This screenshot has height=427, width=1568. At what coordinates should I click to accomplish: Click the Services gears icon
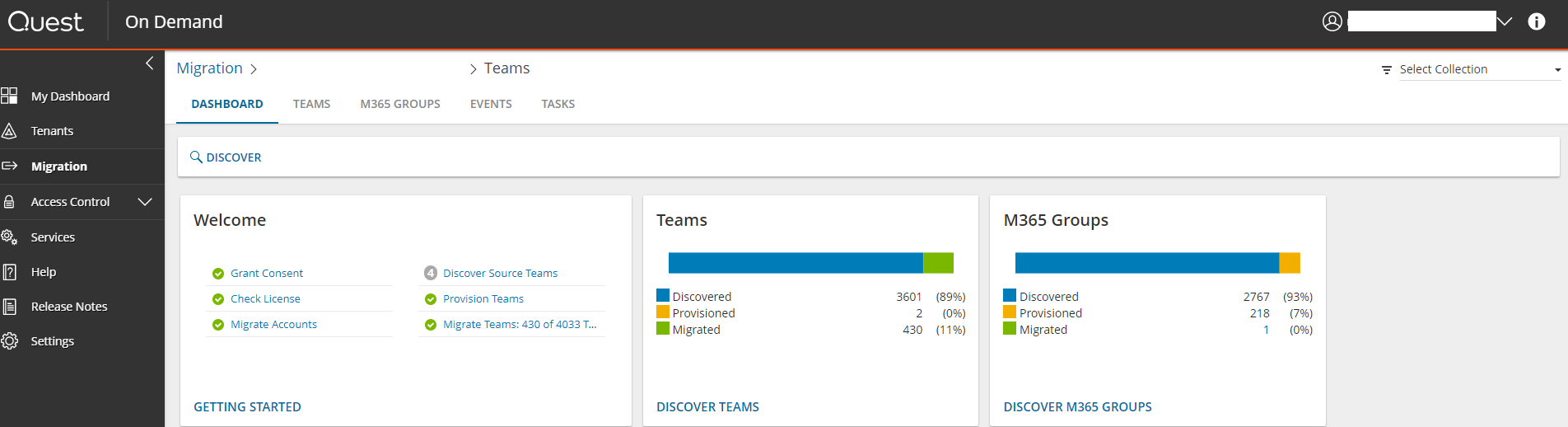(9, 237)
